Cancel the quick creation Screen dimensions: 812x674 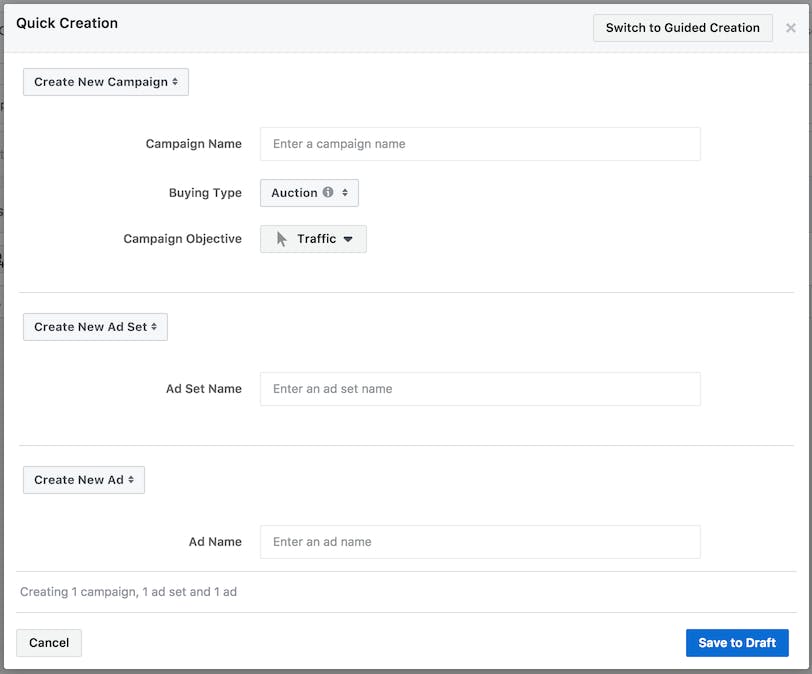(x=49, y=643)
